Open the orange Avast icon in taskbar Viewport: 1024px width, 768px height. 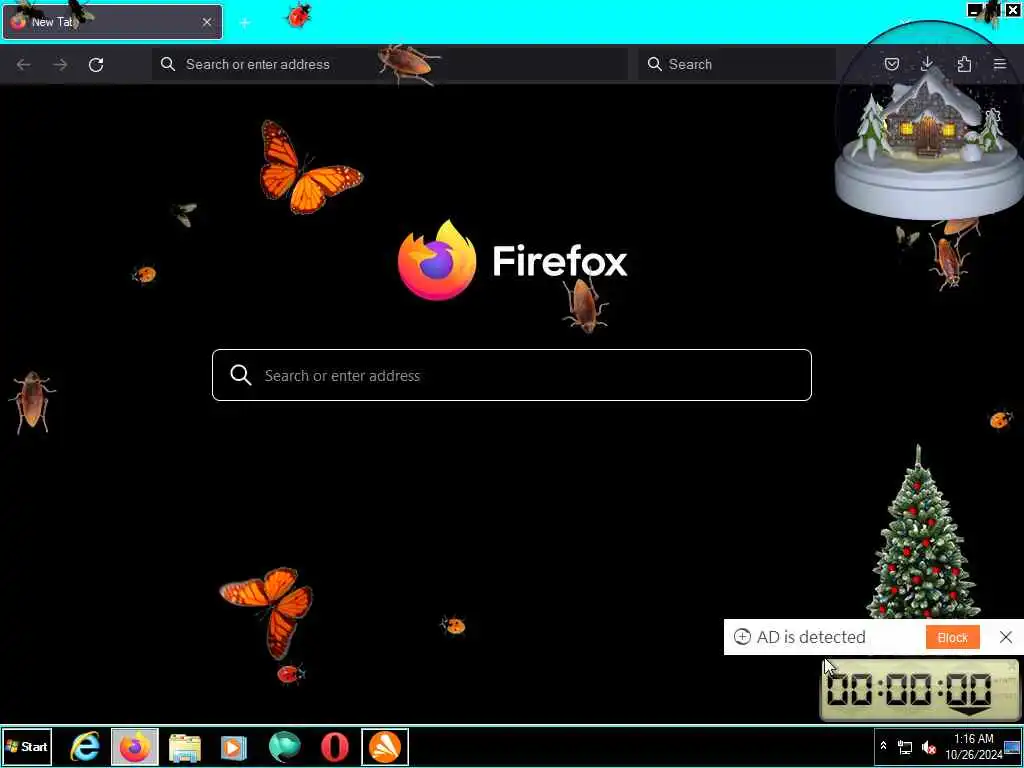(385, 746)
